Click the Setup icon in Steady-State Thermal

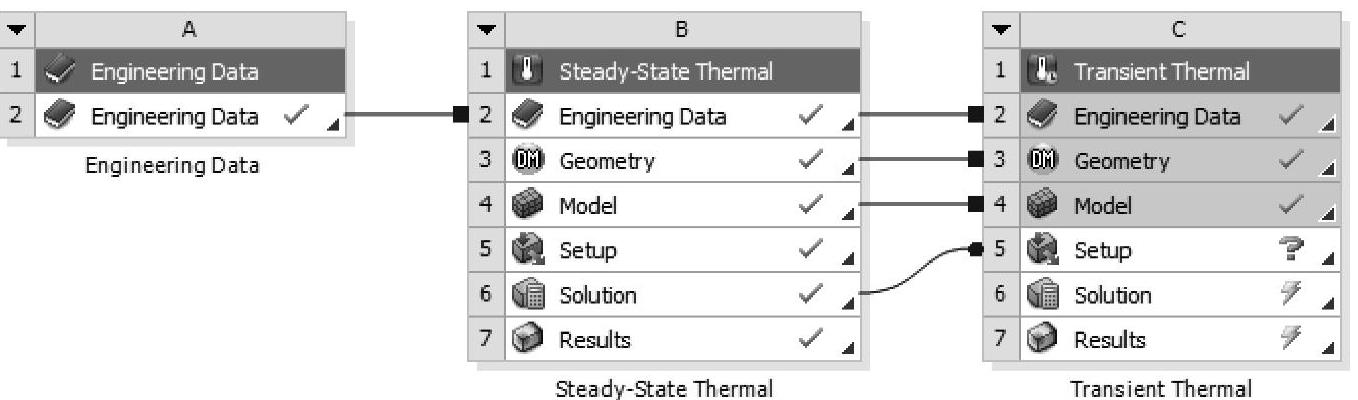[x=526, y=251]
